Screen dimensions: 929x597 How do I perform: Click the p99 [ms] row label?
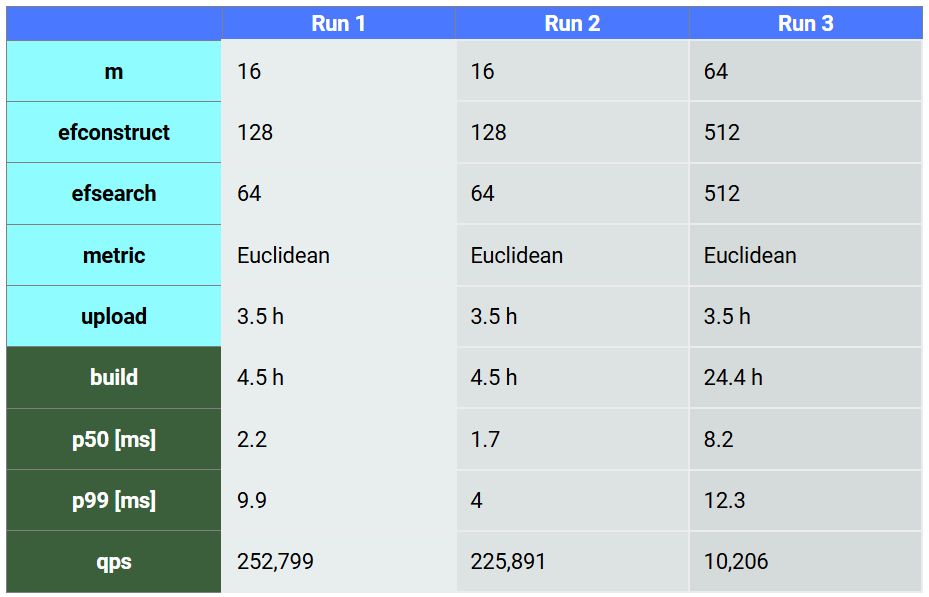pyautogui.click(x=114, y=501)
